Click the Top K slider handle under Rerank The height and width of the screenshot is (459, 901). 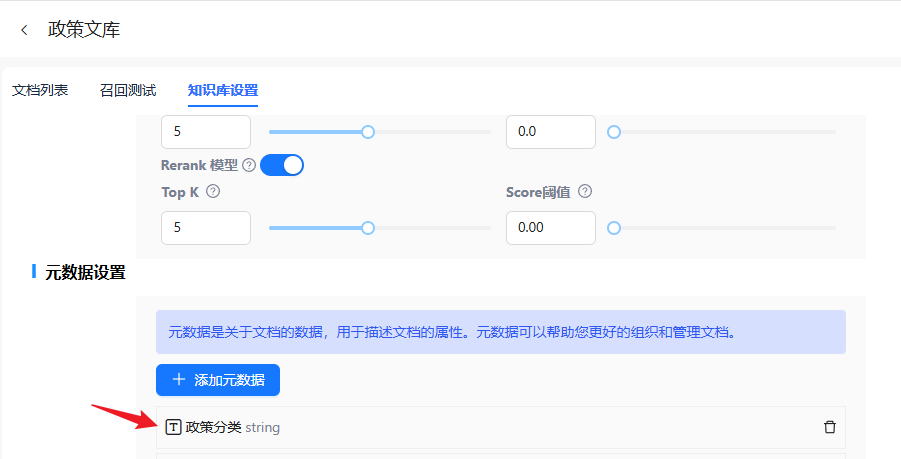(x=368, y=228)
